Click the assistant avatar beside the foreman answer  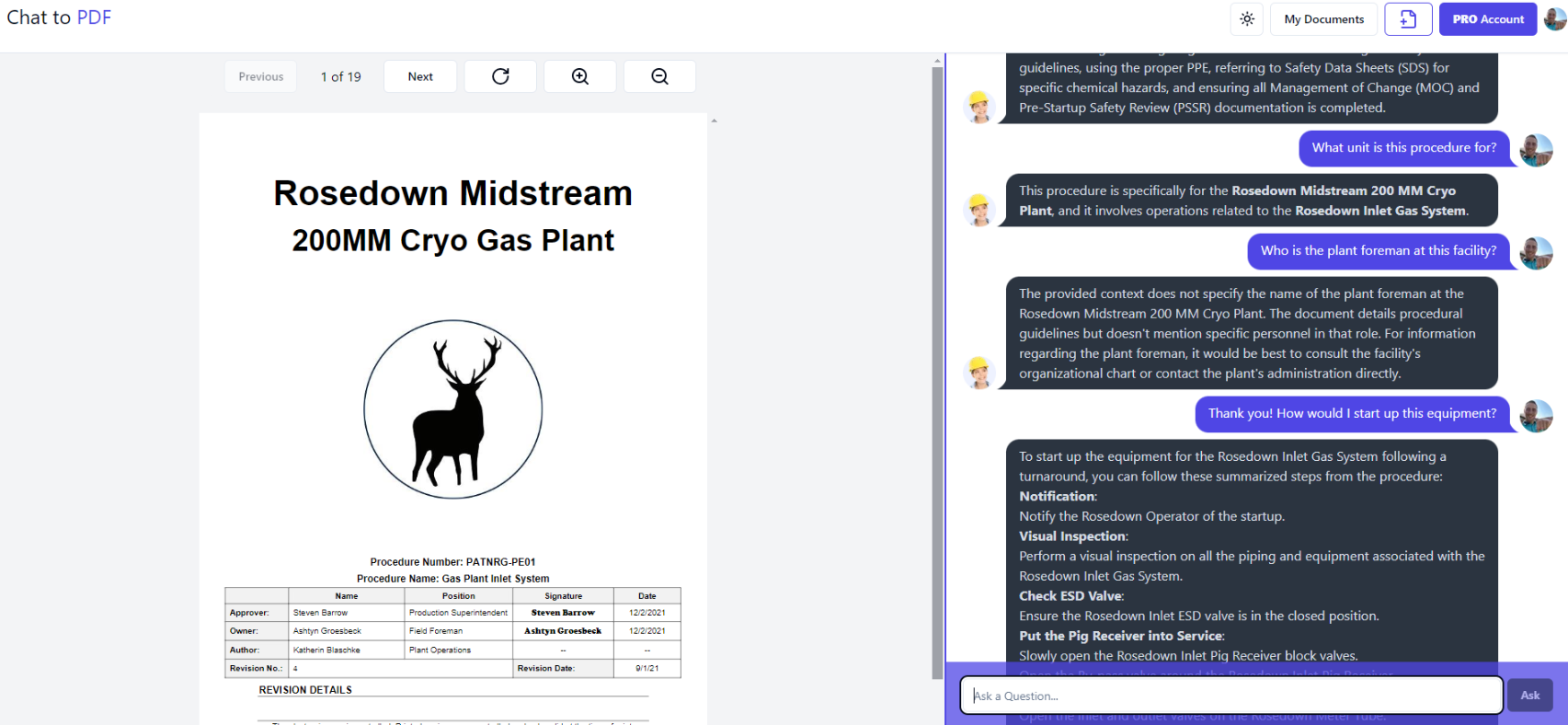point(979,373)
